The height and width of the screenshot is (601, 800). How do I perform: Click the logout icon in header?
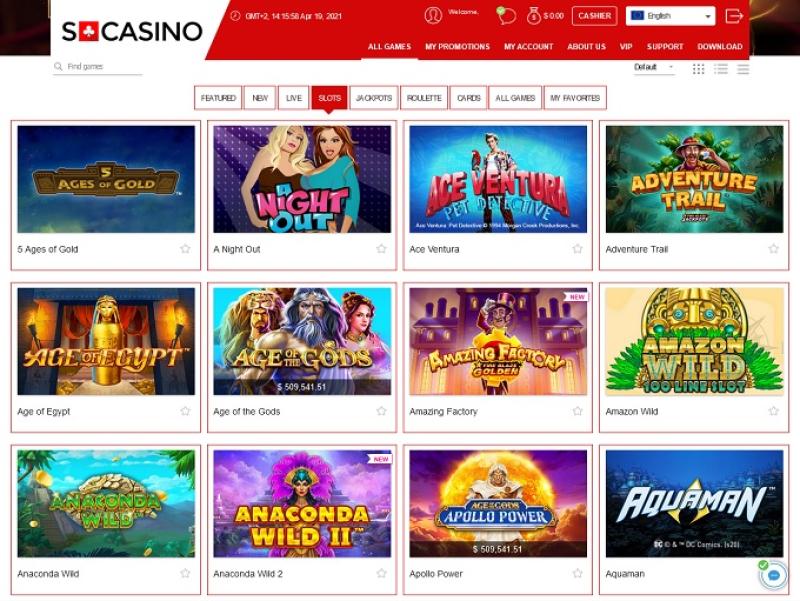[x=734, y=16]
